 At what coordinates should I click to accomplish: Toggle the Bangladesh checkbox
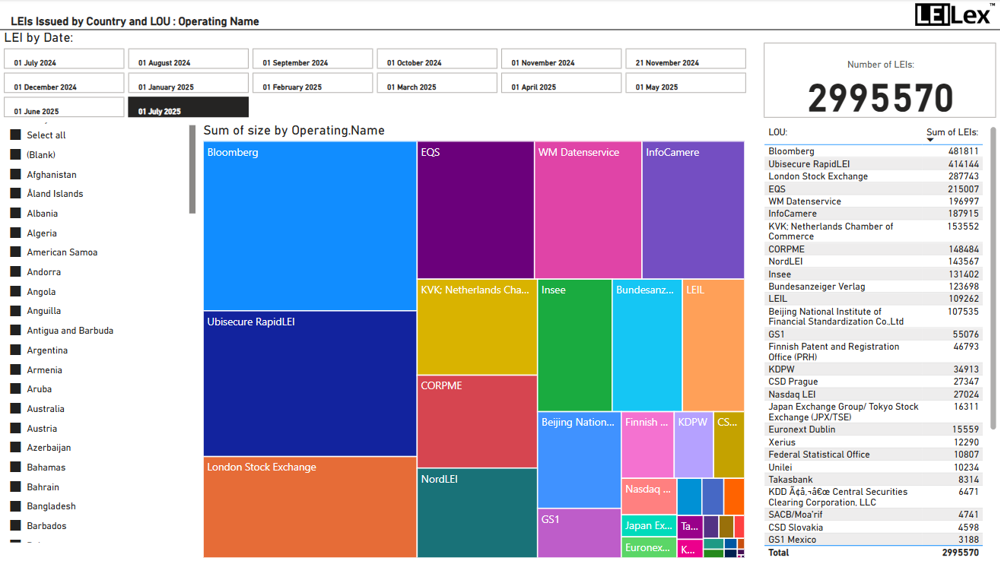[x=16, y=506]
